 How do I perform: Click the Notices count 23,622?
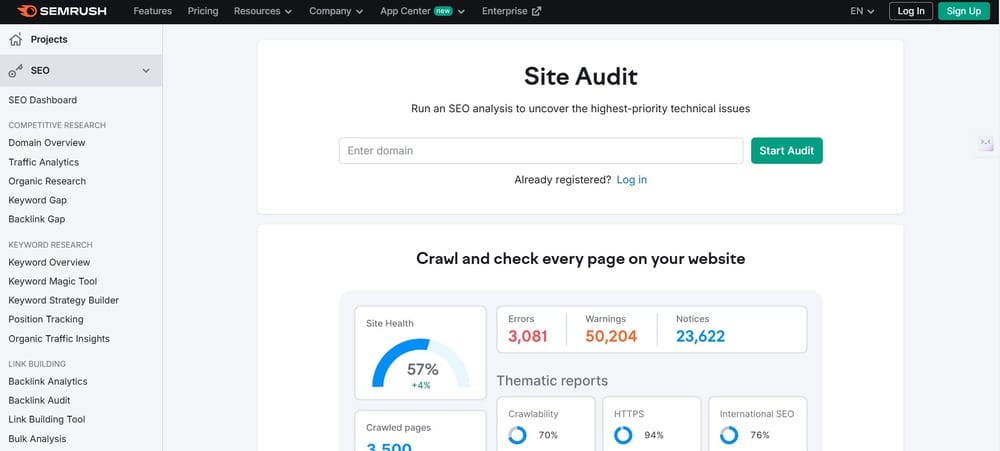[x=700, y=336]
